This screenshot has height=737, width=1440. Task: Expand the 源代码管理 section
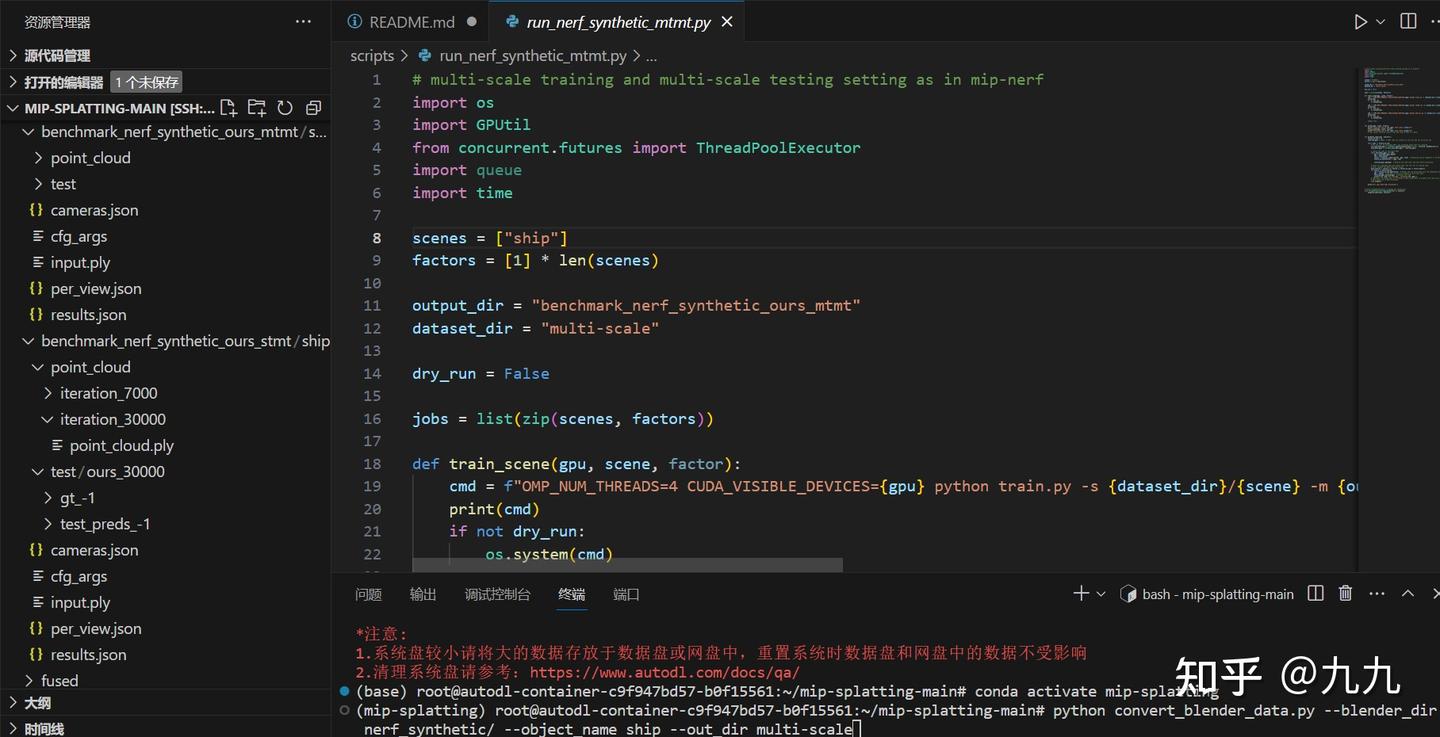(x=57, y=56)
